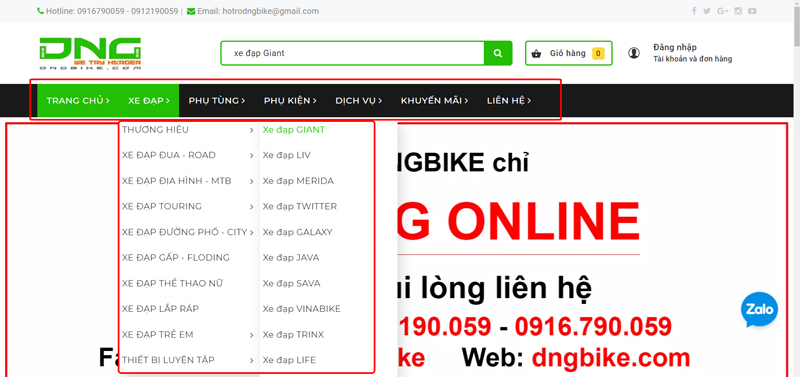Open the KHUYẾN MÃI menu
This screenshot has width=800, height=377.
(434, 100)
